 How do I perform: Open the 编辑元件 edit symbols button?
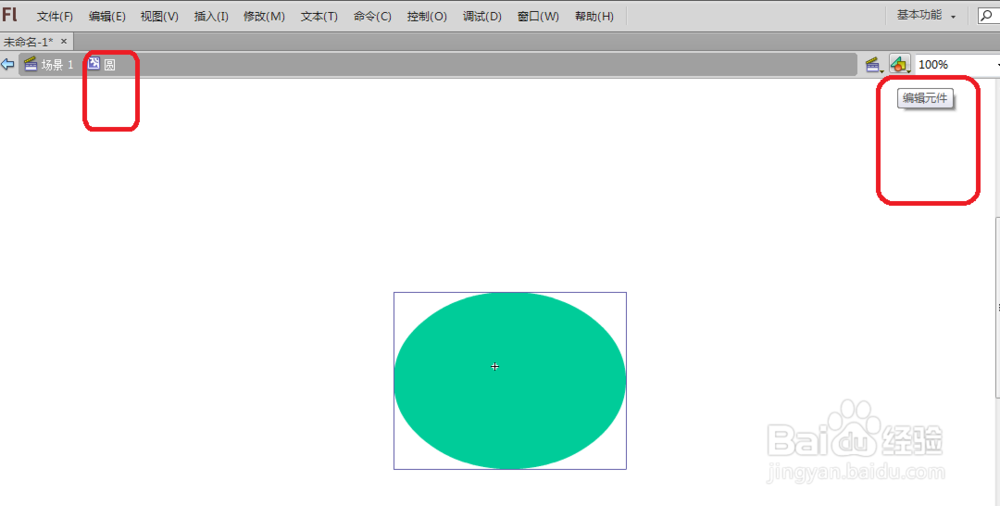[900, 64]
